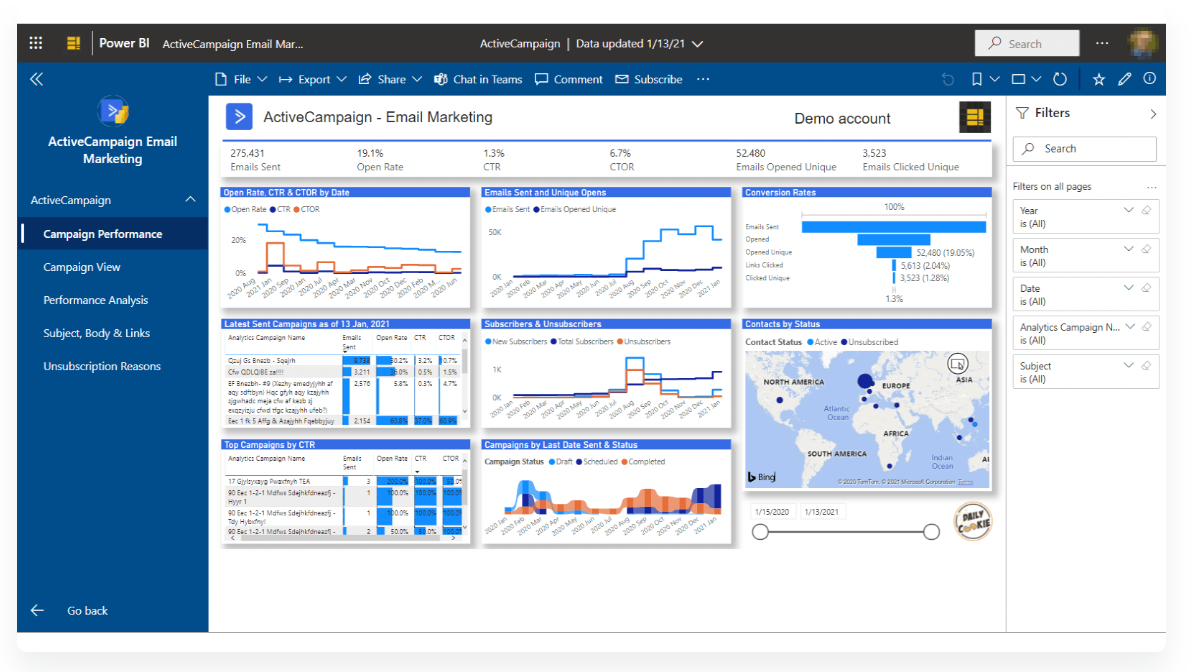This screenshot has height=672, width=1202.
Task: Open the File menu
Action: pos(241,79)
